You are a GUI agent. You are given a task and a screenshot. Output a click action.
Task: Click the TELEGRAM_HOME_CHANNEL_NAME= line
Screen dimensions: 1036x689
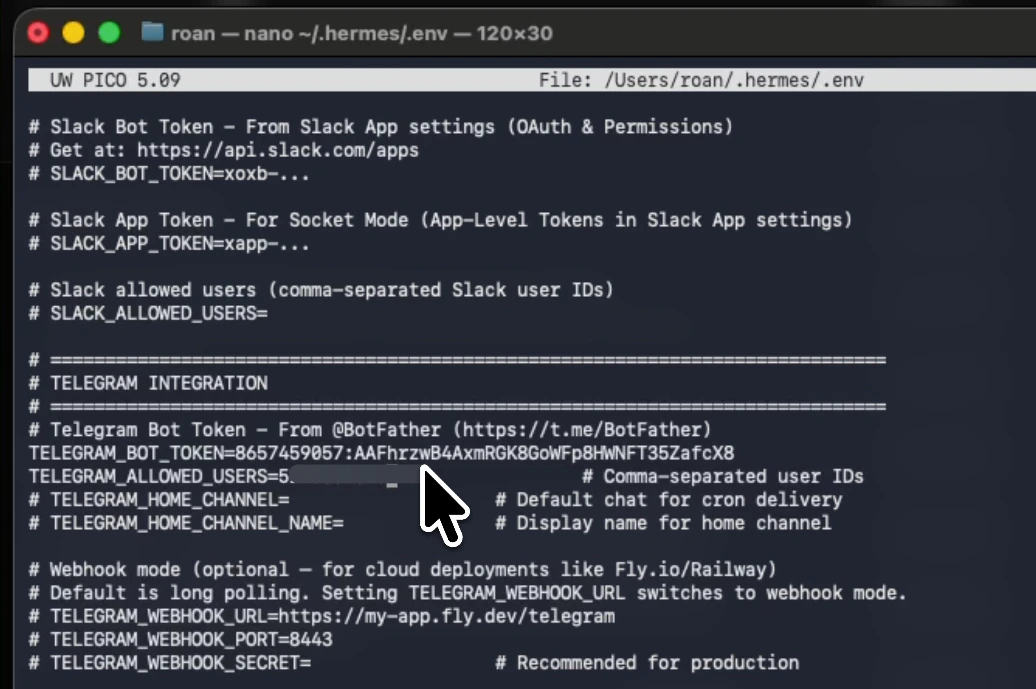click(x=186, y=523)
